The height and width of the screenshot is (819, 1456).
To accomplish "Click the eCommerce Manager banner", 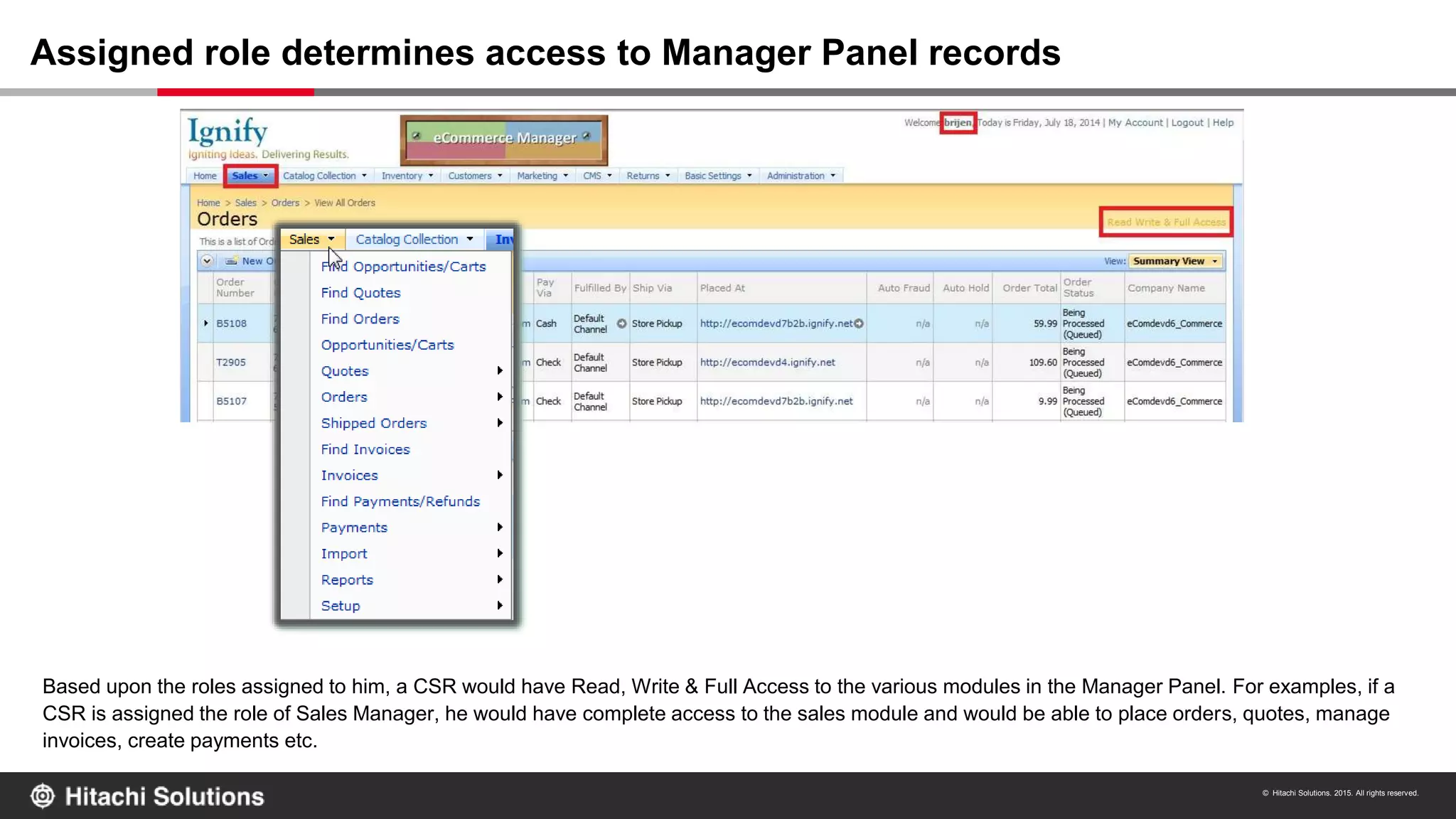I will [503, 140].
